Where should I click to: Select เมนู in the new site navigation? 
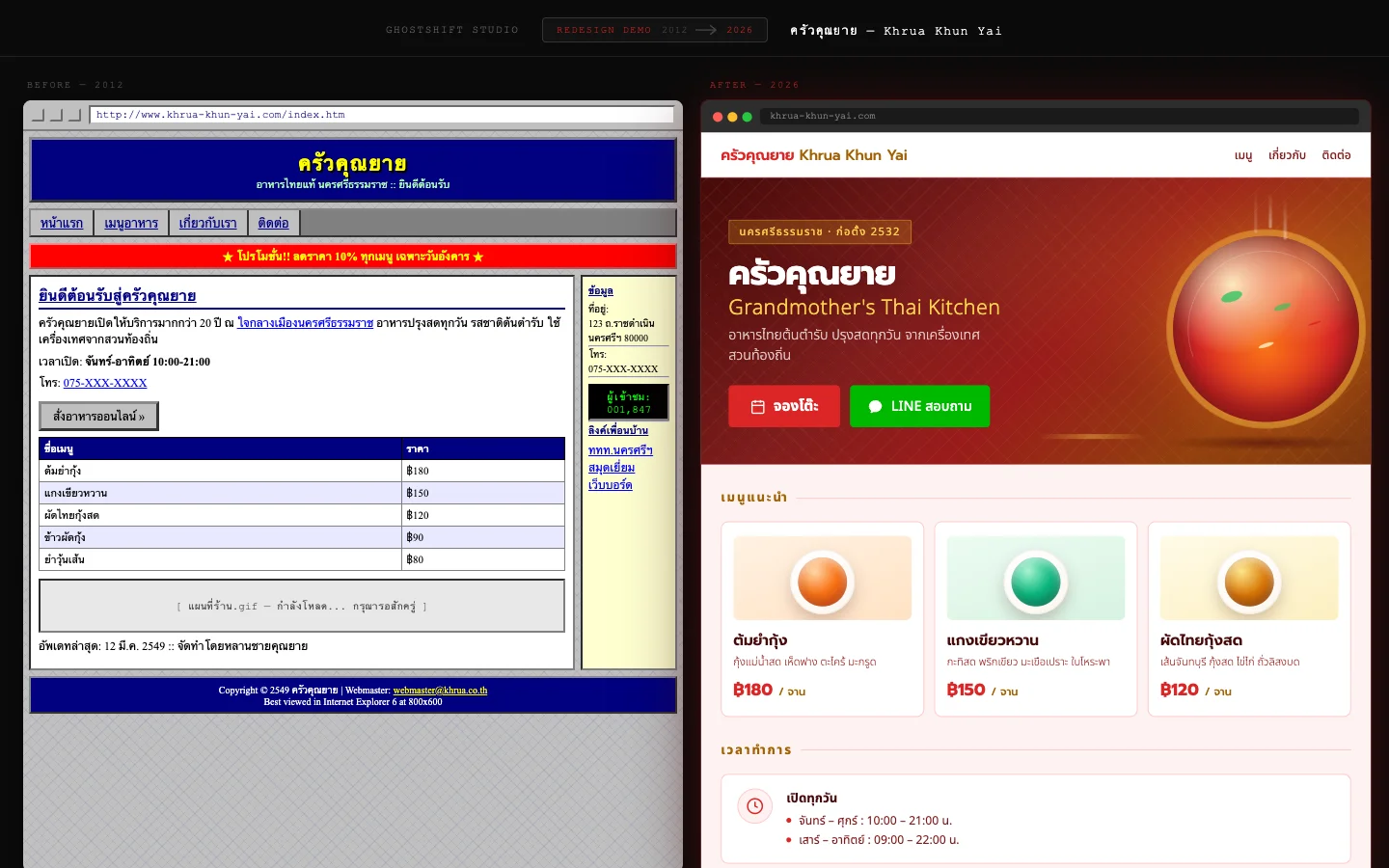[x=1243, y=155]
